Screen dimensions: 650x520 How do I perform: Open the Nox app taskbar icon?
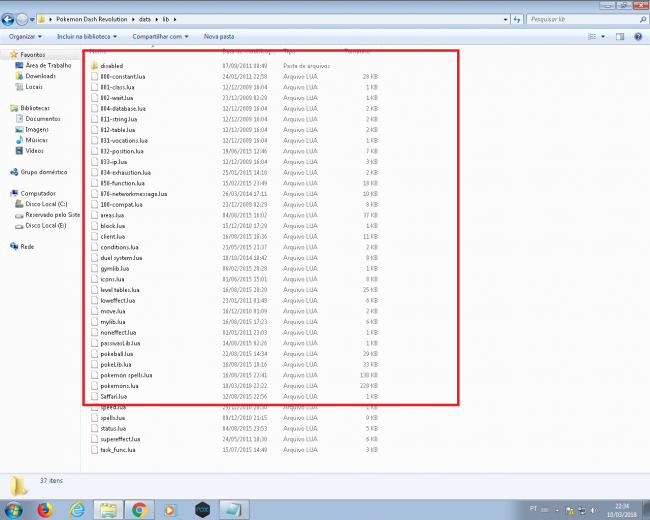point(202,510)
